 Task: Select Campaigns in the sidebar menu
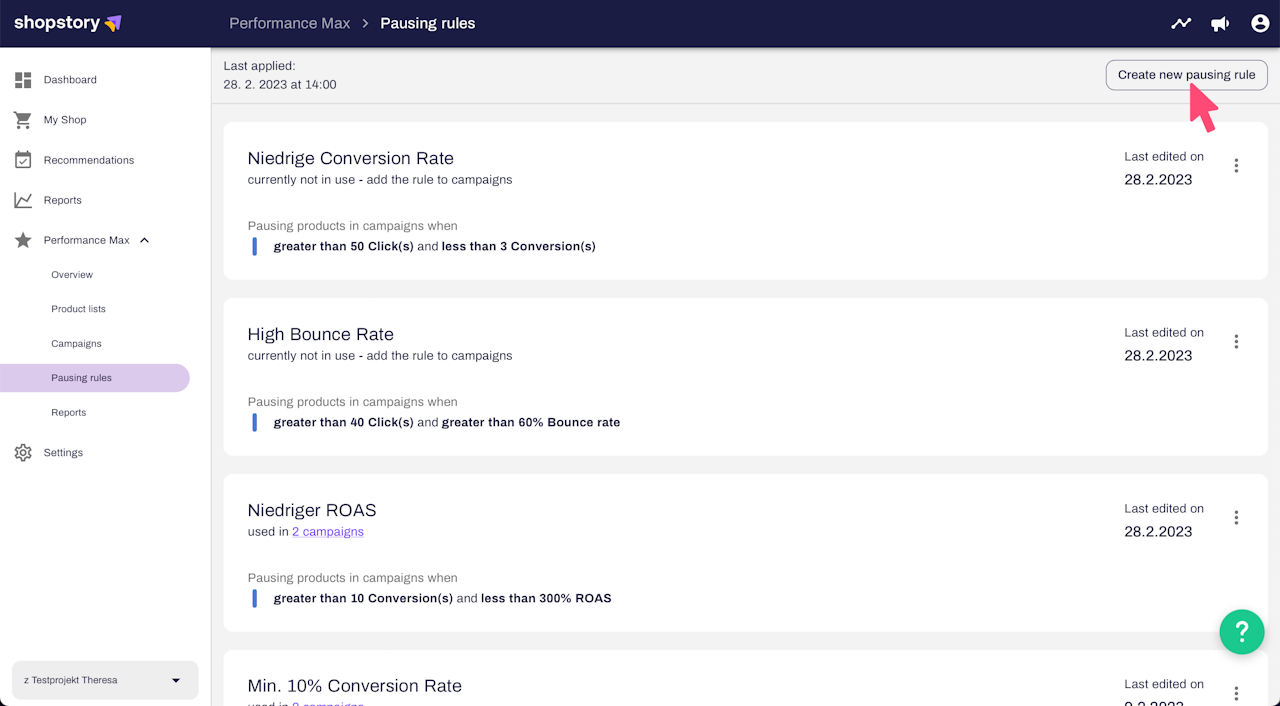click(x=76, y=344)
